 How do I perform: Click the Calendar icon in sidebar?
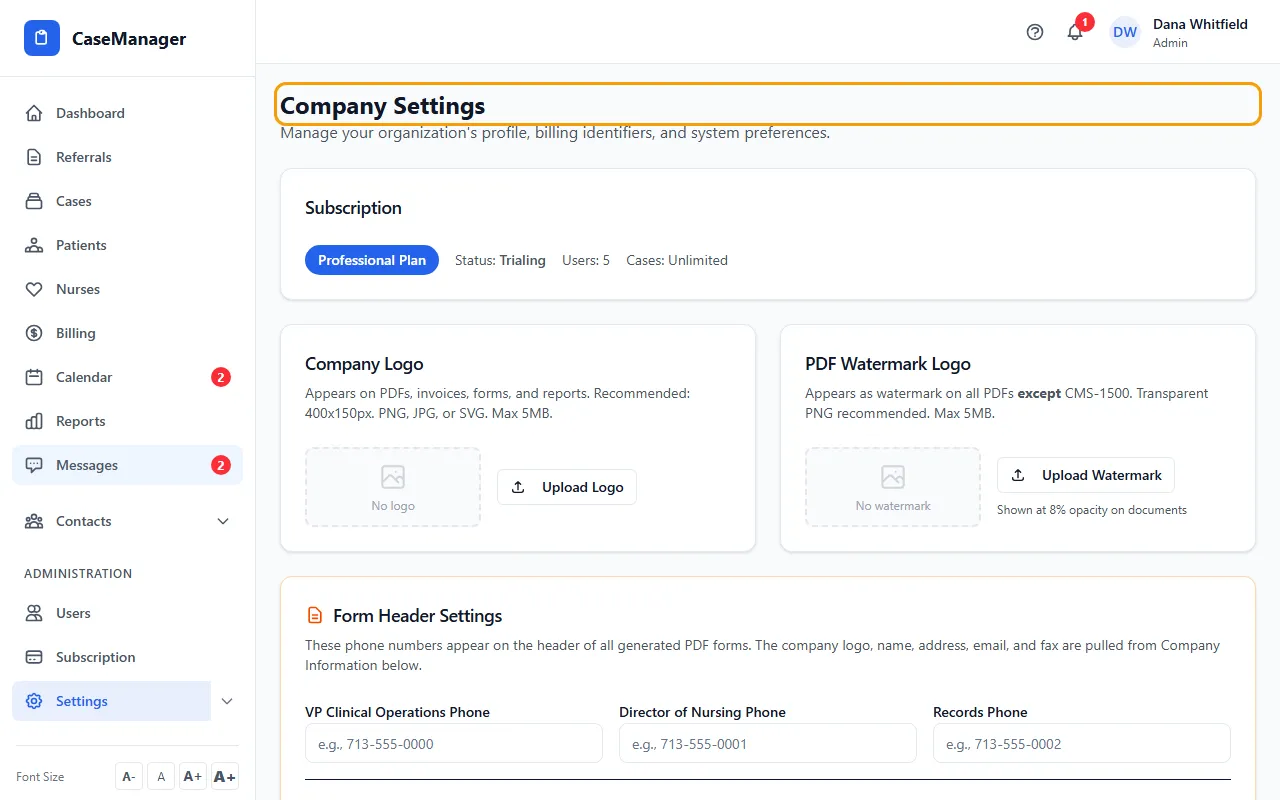tap(34, 377)
